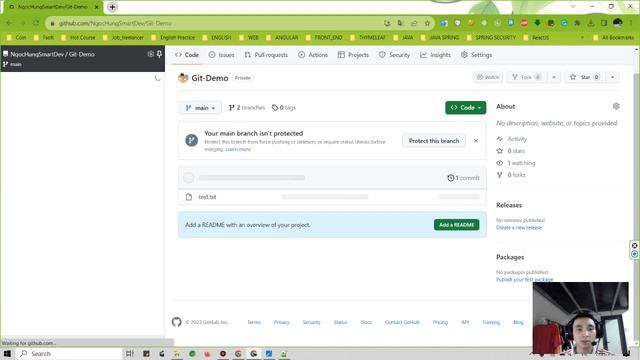Click Create a new release link
This screenshot has width=640, height=360.
(519, 228)
